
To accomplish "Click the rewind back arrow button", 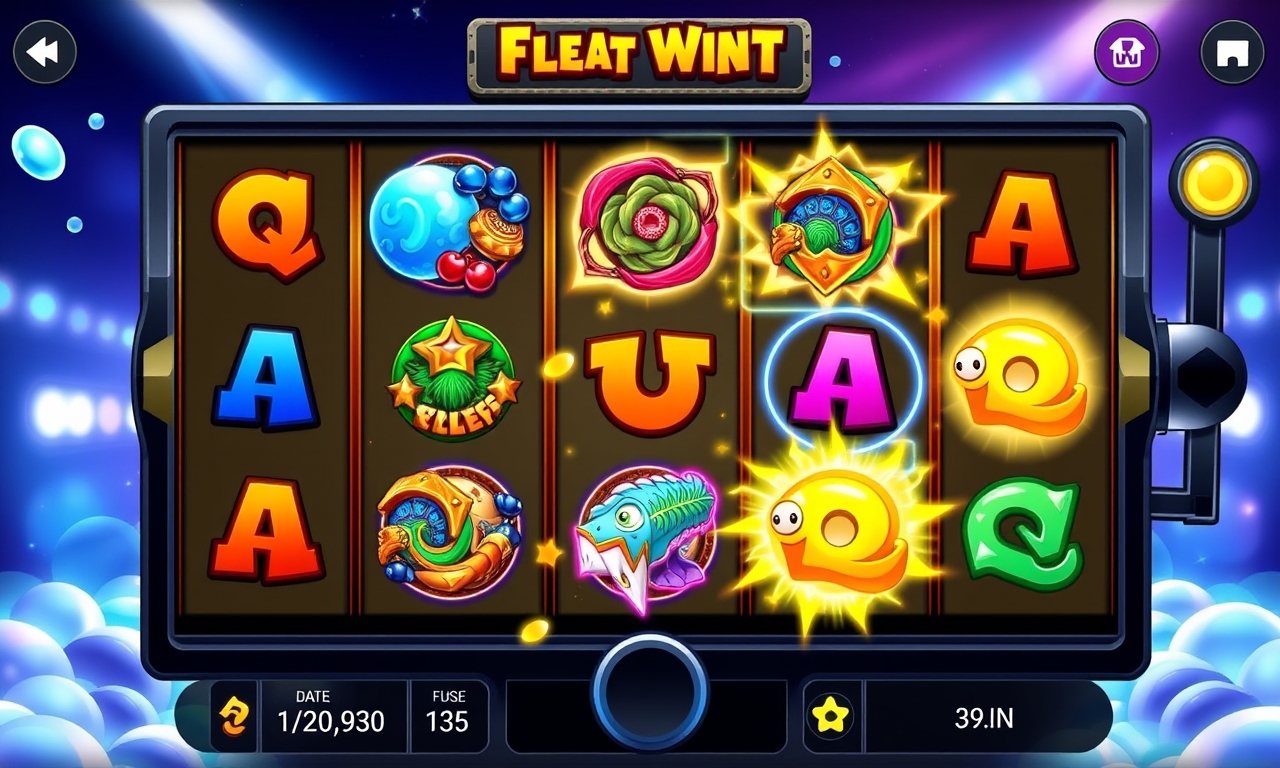I will coord(44,51).
